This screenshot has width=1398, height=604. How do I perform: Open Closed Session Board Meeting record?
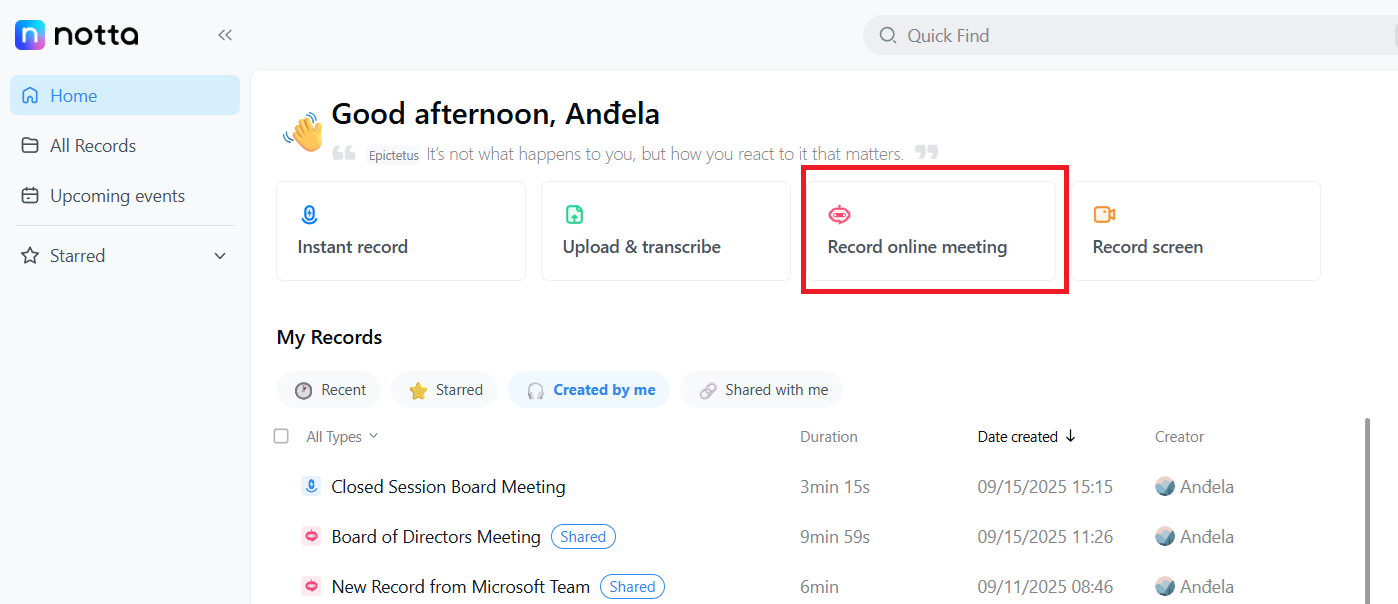tap(448, 487)
